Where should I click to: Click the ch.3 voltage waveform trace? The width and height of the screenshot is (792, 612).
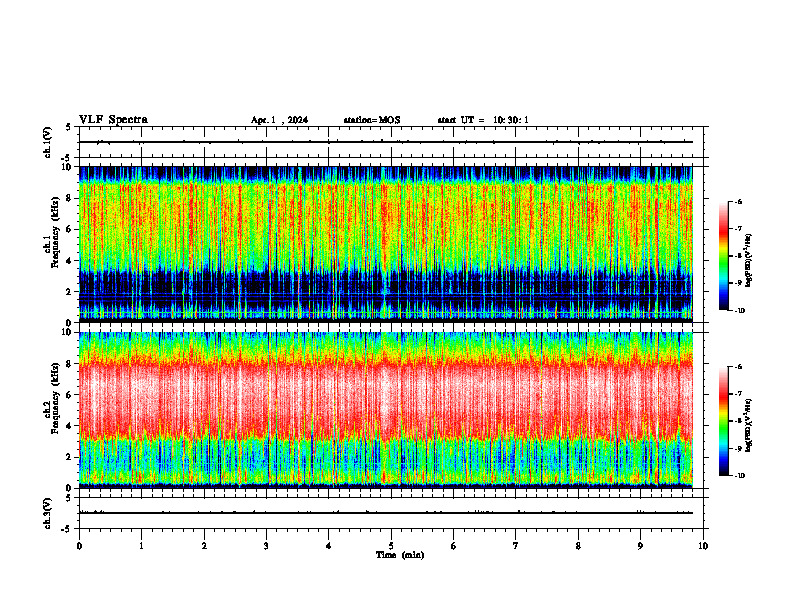point(386,513)
